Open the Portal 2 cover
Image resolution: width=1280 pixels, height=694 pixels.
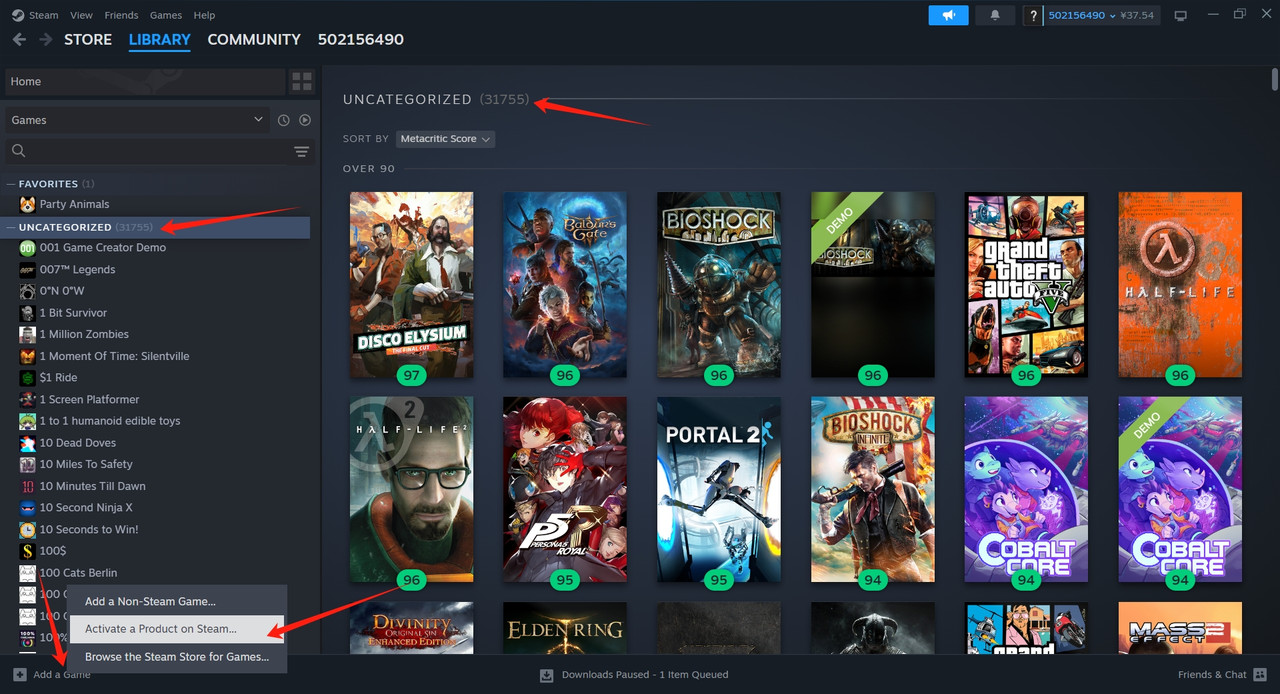pyautogui.click(x=719, y=490)
